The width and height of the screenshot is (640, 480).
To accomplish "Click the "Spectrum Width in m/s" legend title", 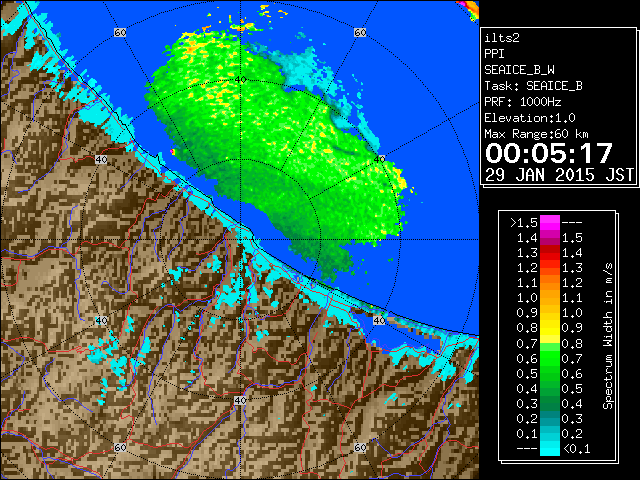I will (x=607, y=336).
